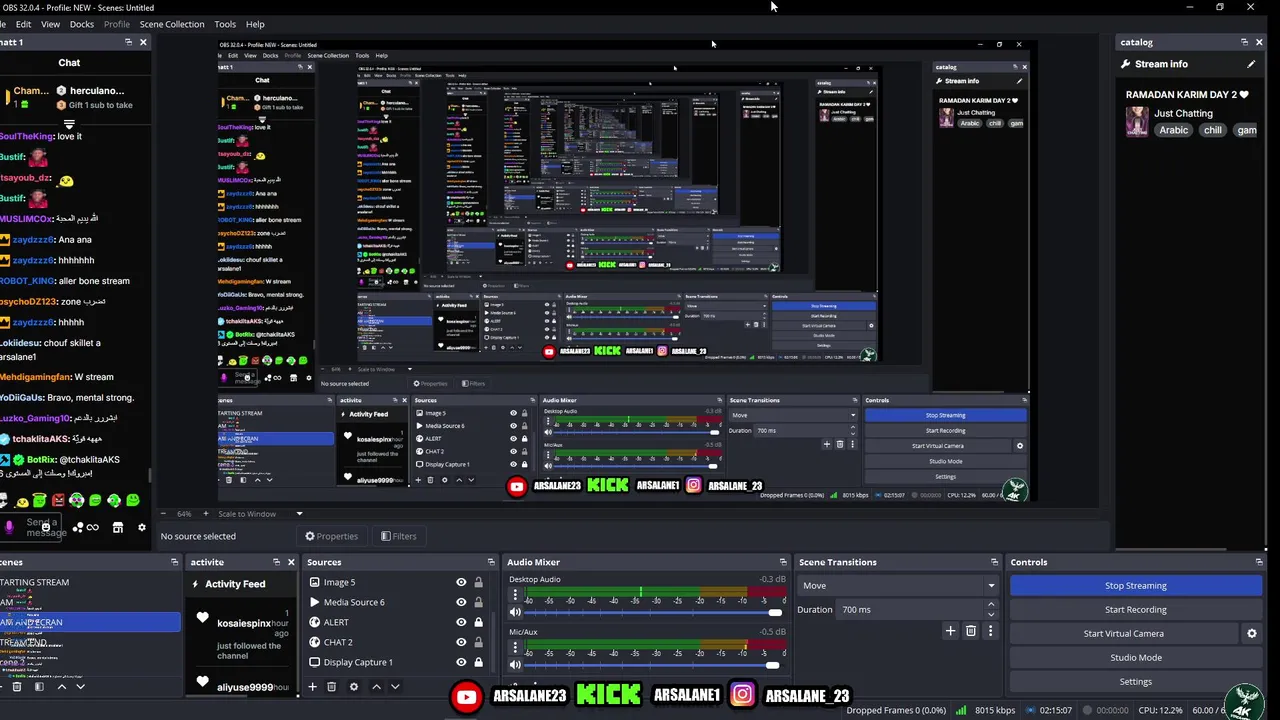Float the catalog dock with pop-out icon
The image size is (1280, 720).
point(1244,42)
